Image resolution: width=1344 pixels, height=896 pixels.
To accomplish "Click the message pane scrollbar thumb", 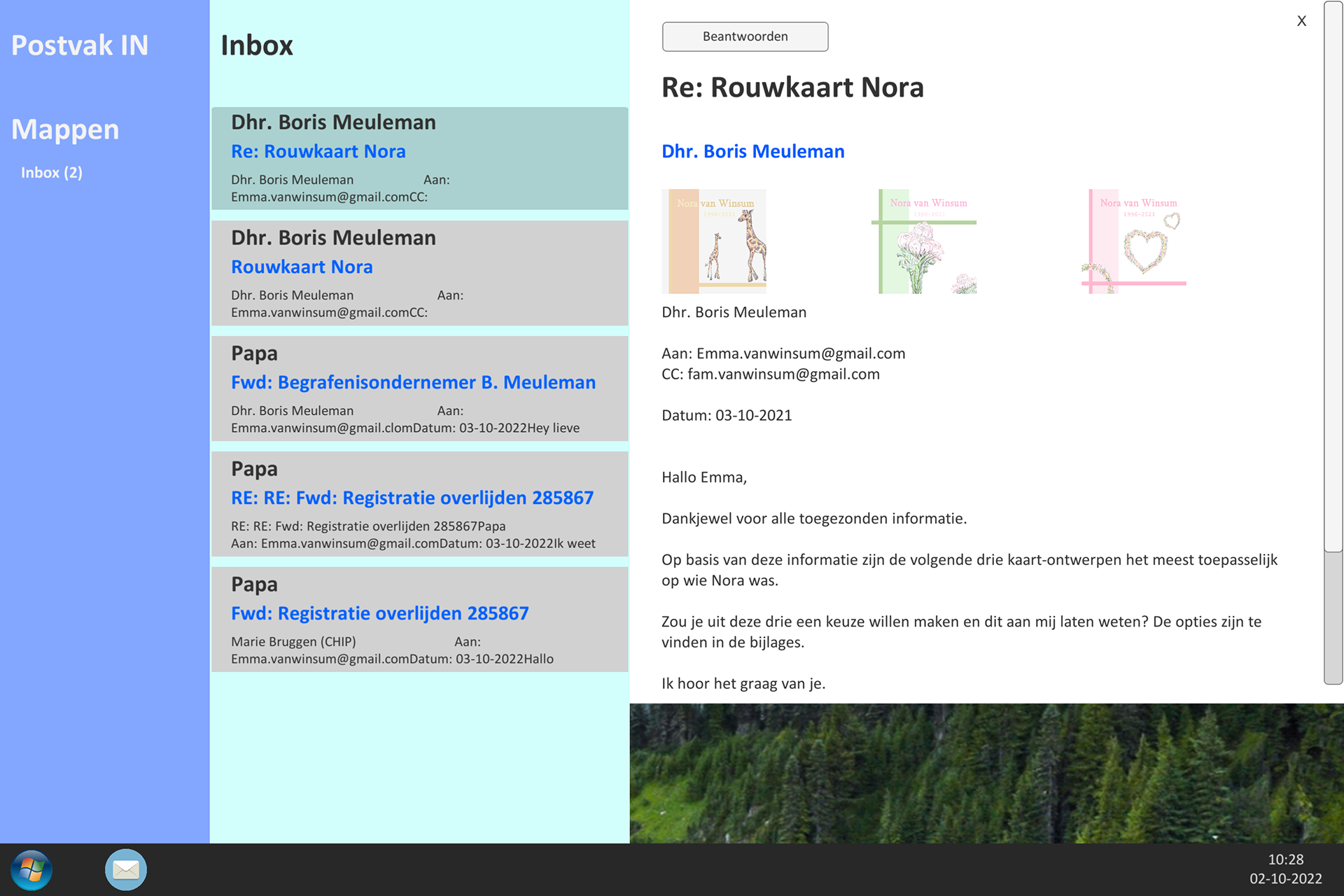I will pos(1333,276).
